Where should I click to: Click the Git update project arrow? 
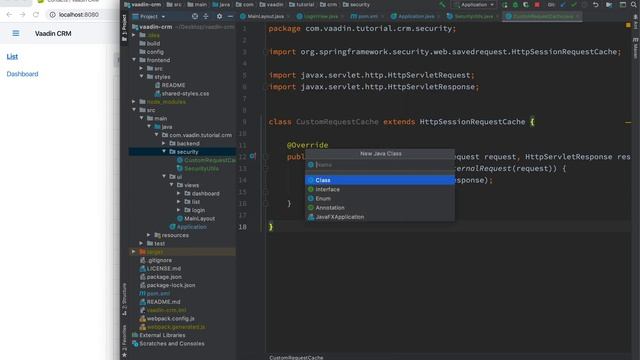563,4
